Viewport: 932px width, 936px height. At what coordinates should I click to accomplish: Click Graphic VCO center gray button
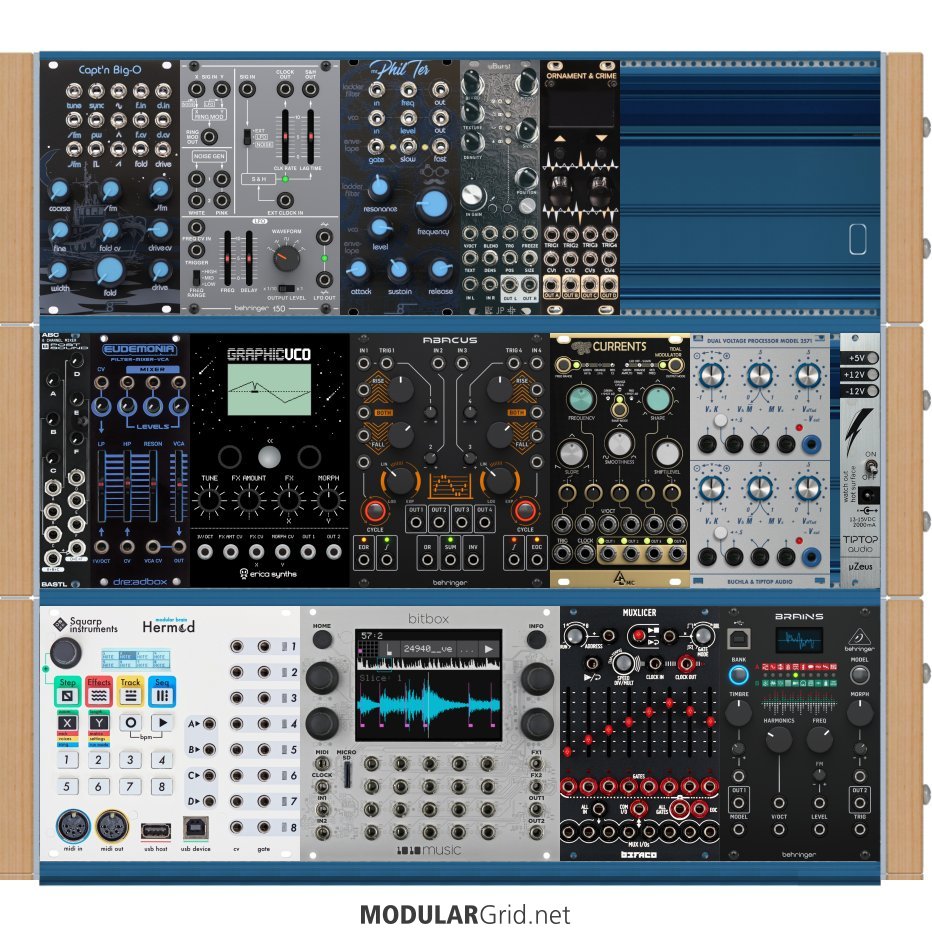tap(269, 457)
